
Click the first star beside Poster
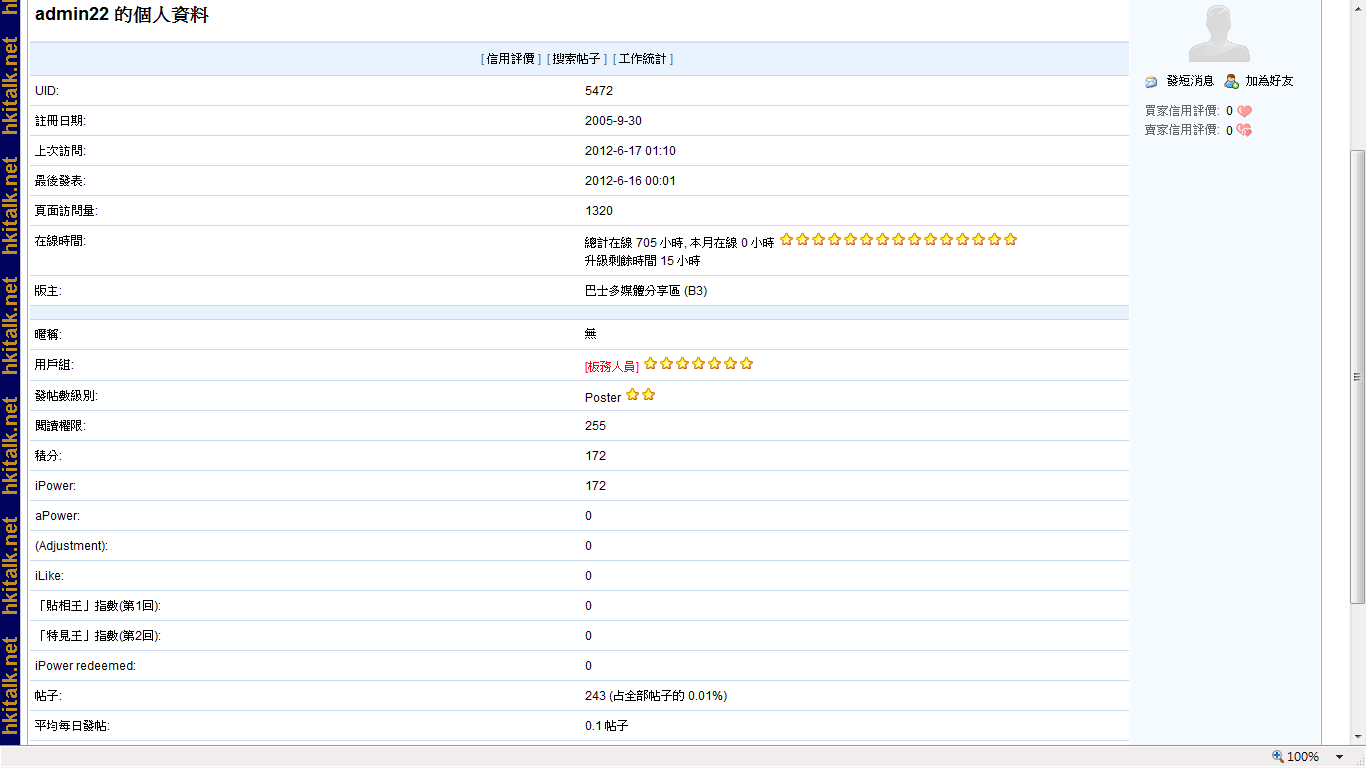pyautogui.click(x=632, y=394)
